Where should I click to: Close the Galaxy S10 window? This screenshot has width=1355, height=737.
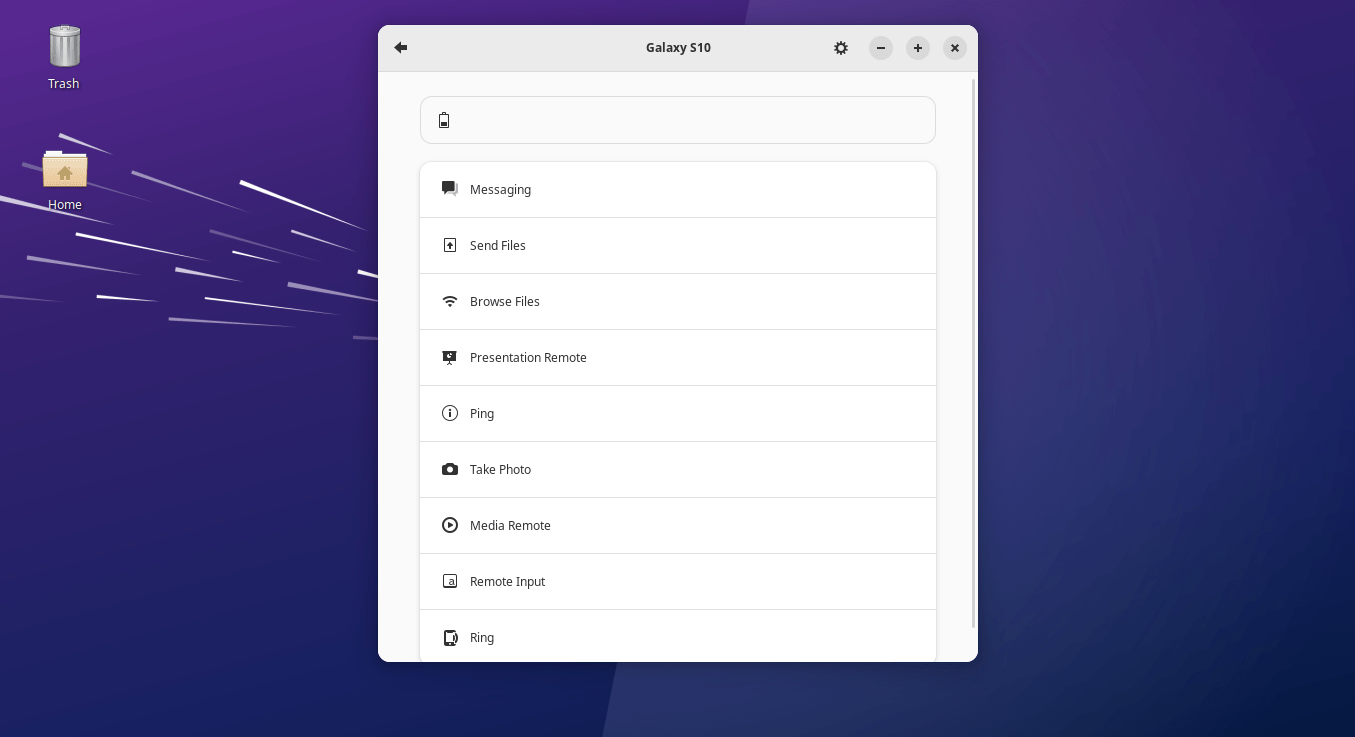click(955, 48)
